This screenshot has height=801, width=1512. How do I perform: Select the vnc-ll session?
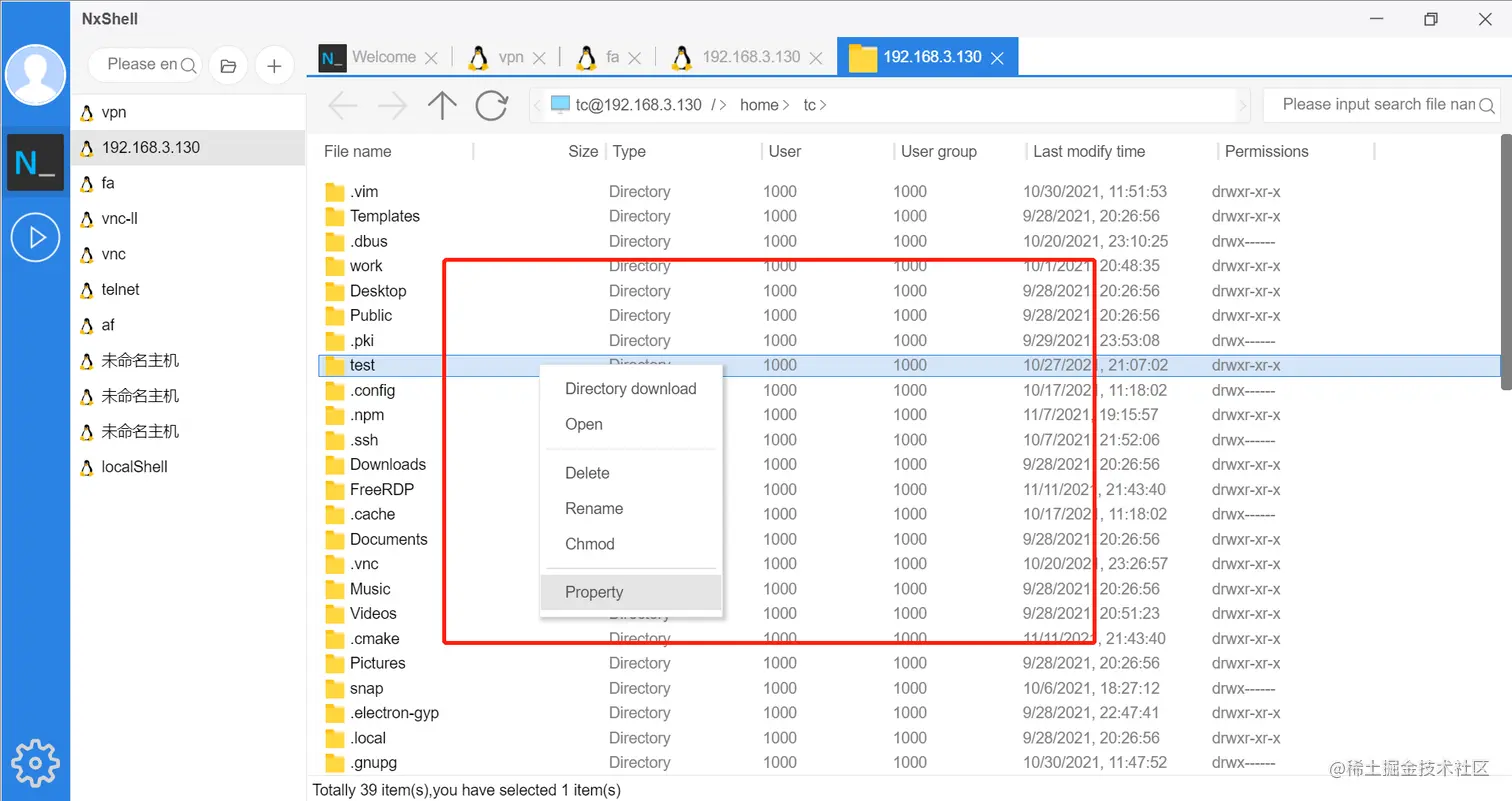tap(188, 219)
